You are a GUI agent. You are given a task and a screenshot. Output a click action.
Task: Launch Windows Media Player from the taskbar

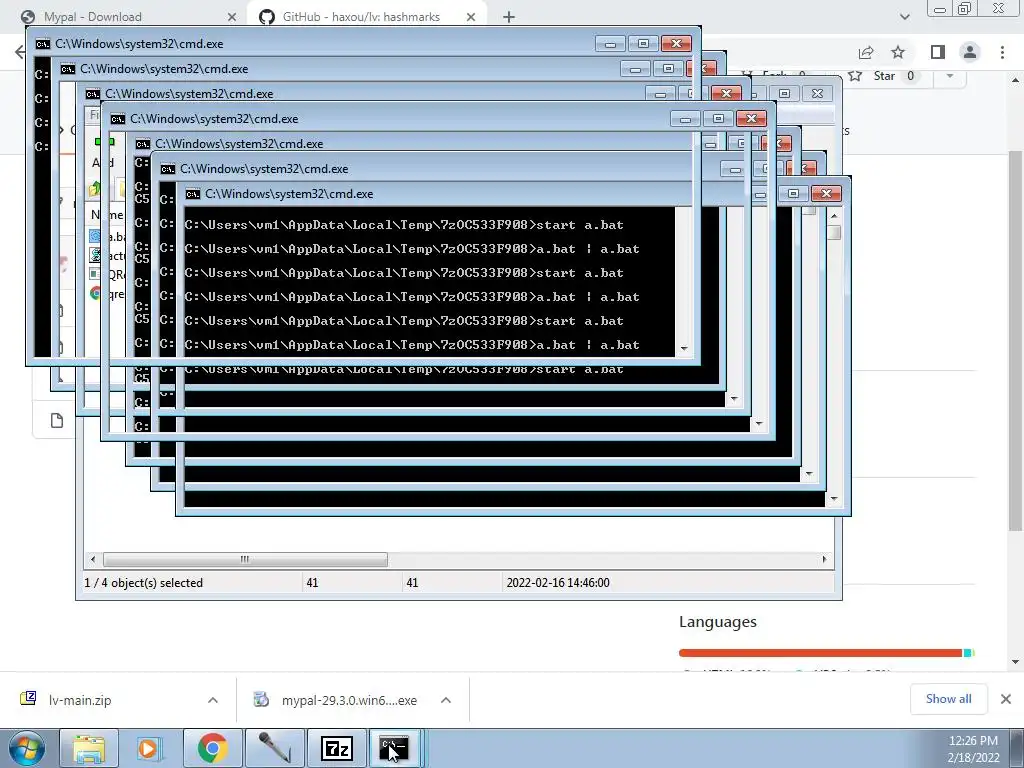148,748
